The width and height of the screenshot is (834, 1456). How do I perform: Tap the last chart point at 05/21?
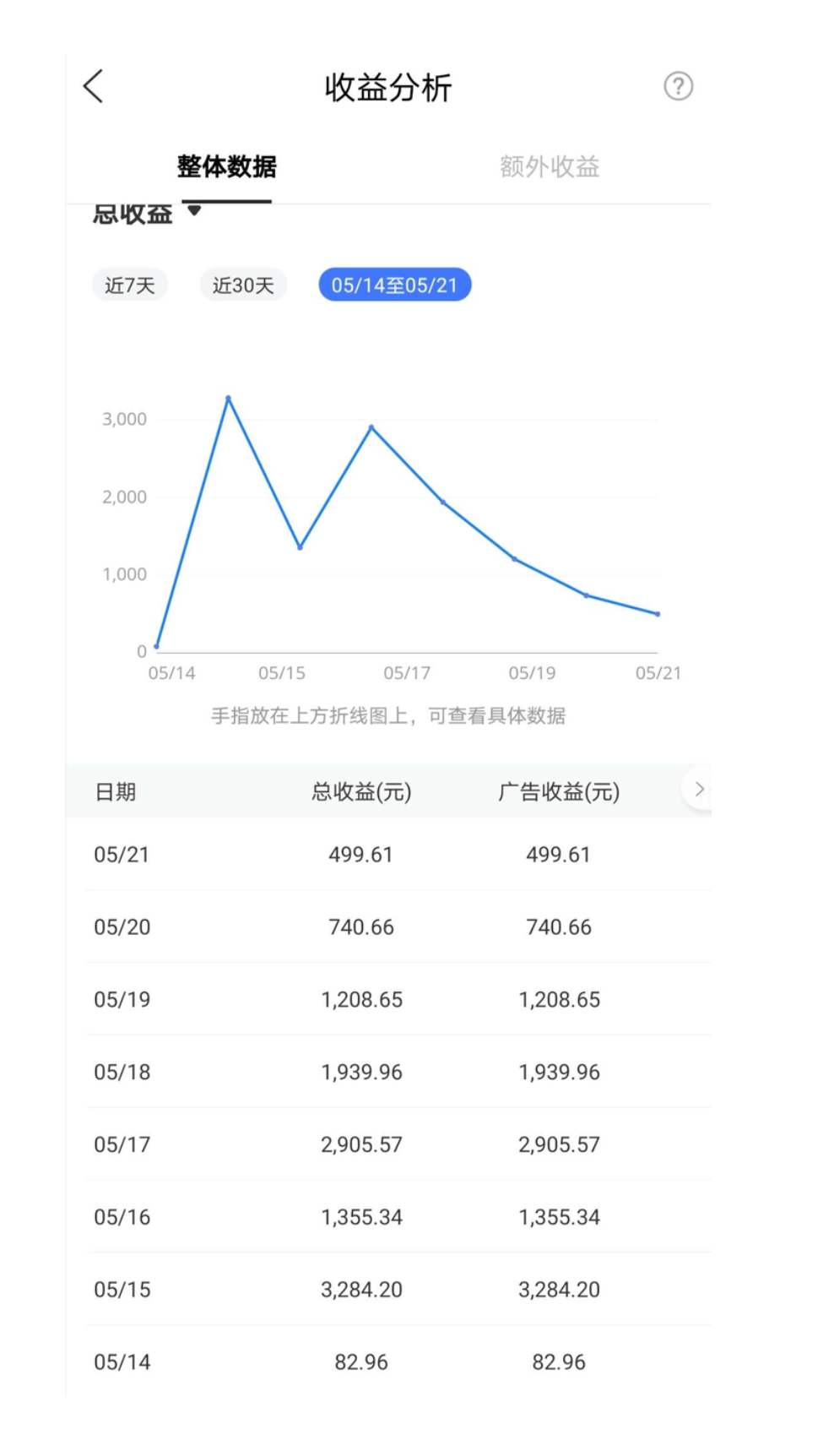pyautogui.click(x=658, y=614)
